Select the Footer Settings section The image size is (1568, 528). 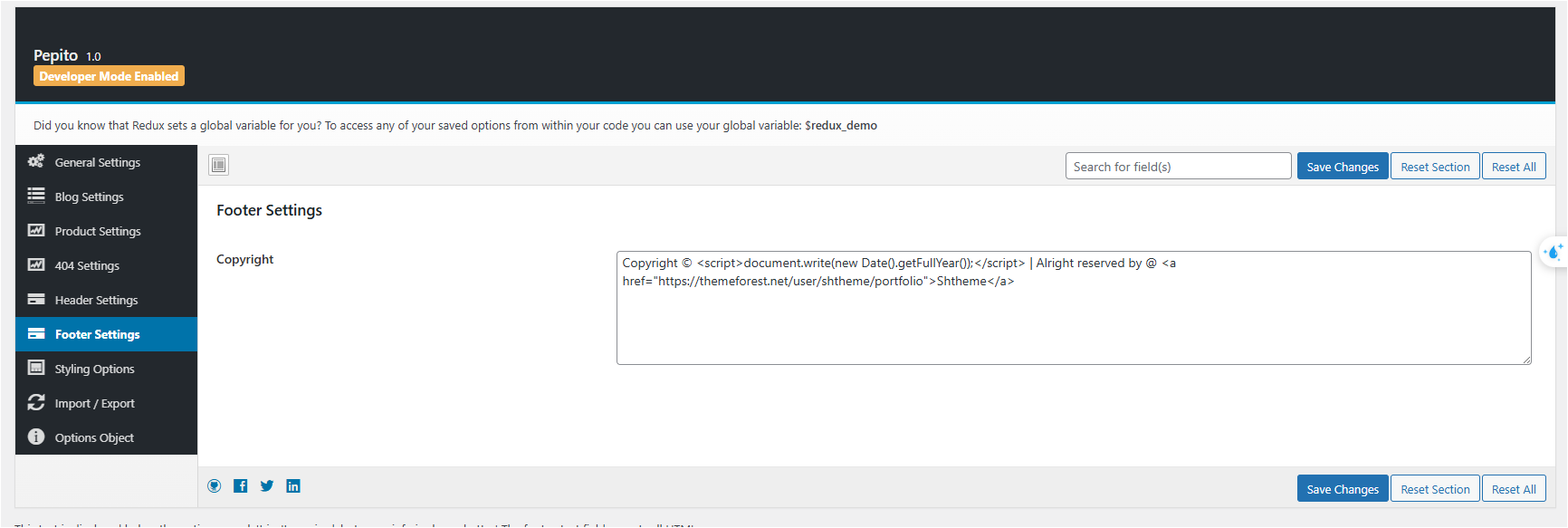(x=107, y=334)
